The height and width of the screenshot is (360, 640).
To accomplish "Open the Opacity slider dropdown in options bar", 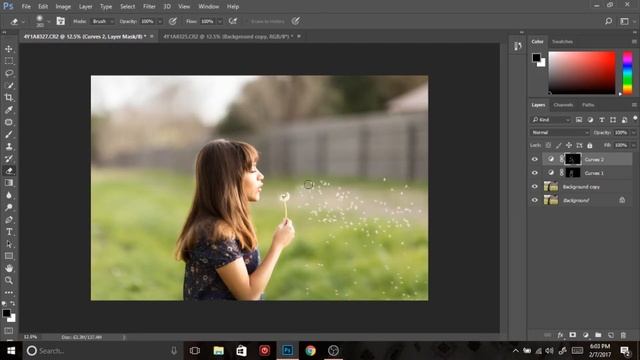I will [160, 21].
